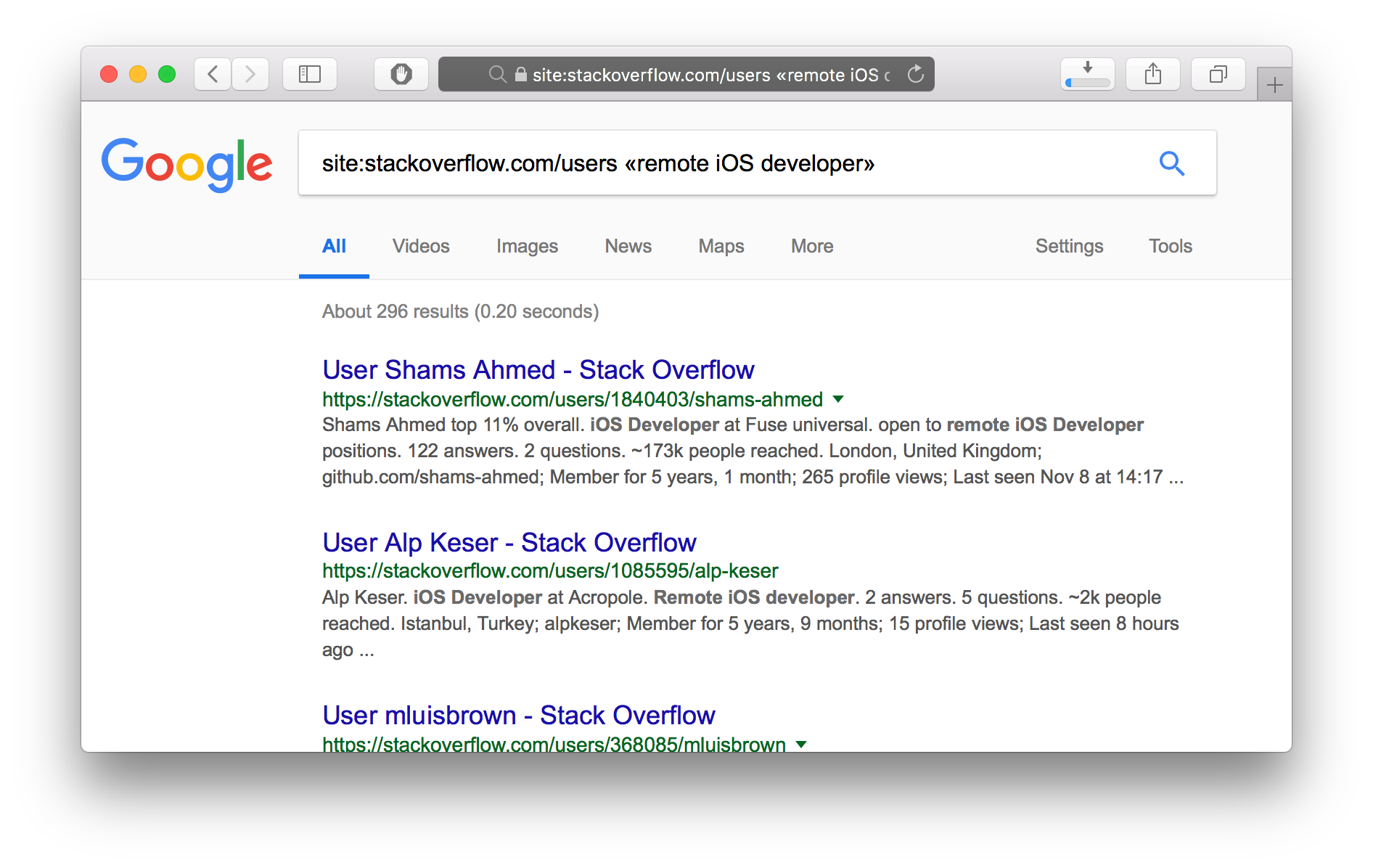The width and height of the screenshot is (1373, 868).
Task: Open the More search categories menu
Action: (x=812, y=246)
